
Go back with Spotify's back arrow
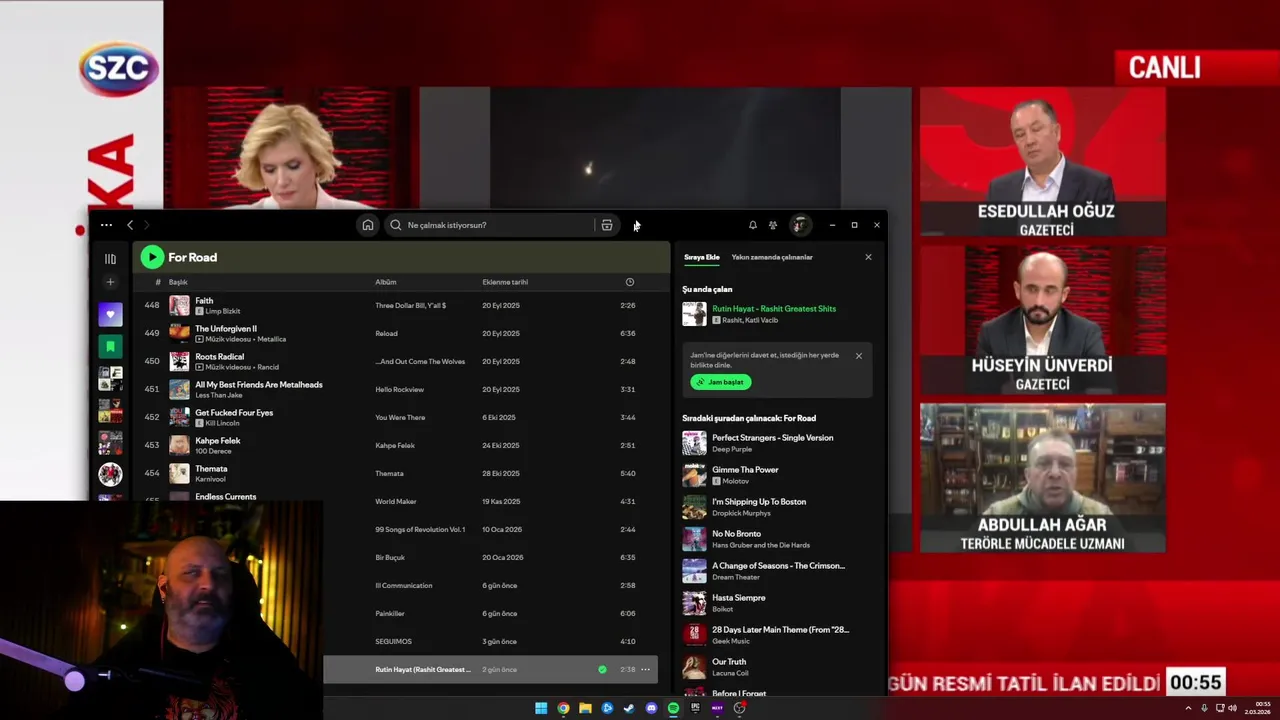tap(130, 225)
